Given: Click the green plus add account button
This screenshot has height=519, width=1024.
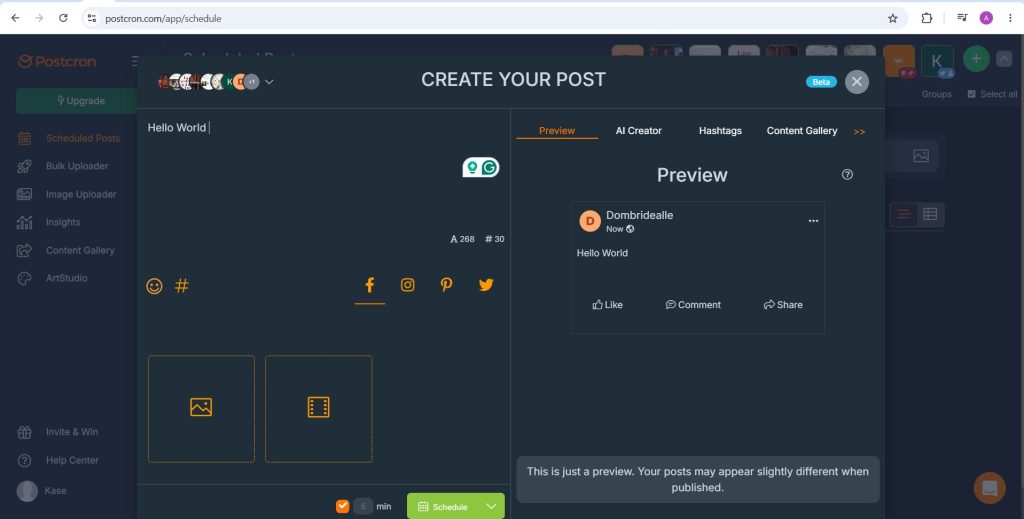Looking at the screenshot, I should [x=976, y=59].
